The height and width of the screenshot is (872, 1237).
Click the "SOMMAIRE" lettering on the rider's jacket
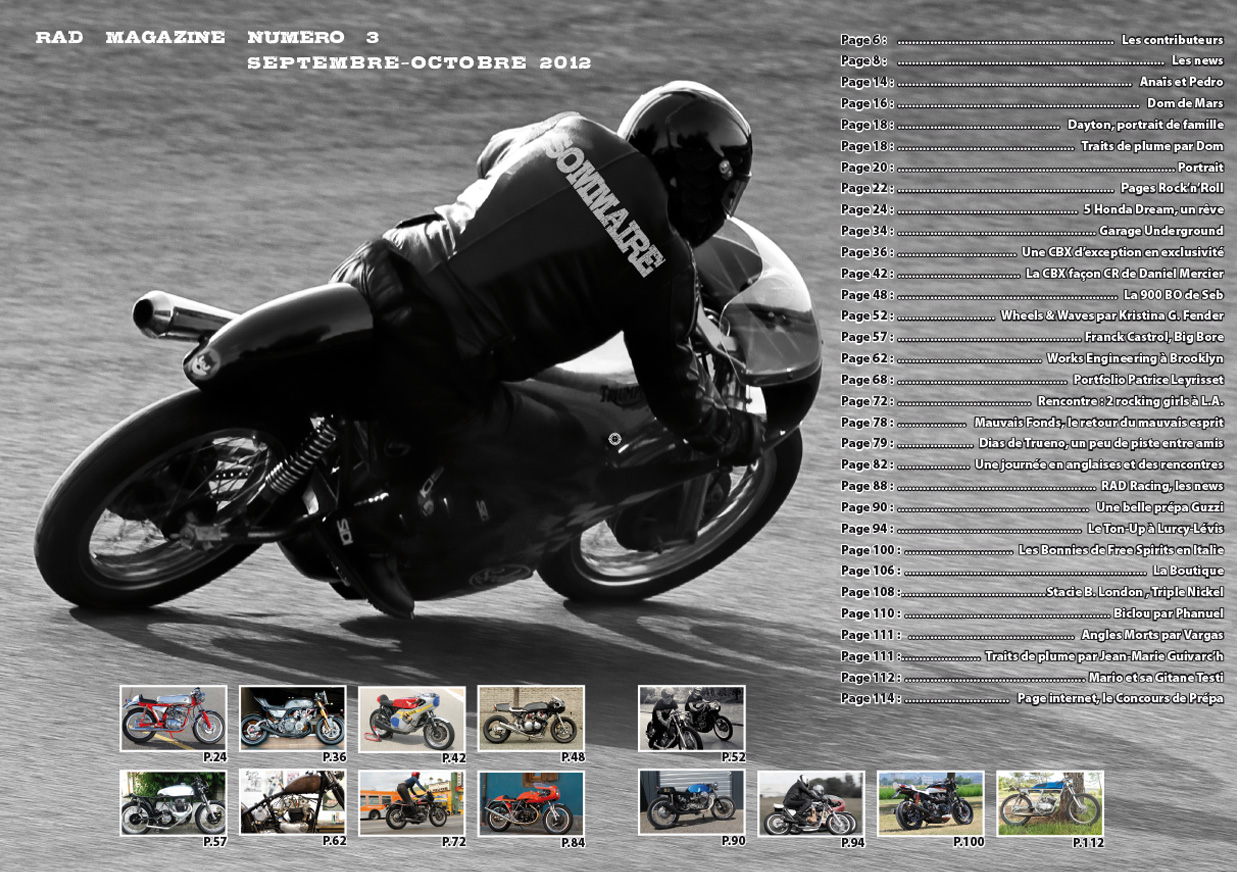606,206
